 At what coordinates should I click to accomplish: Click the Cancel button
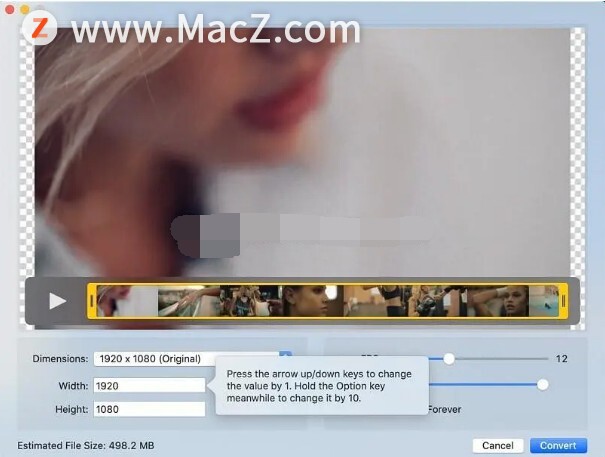tap(498, 445)
